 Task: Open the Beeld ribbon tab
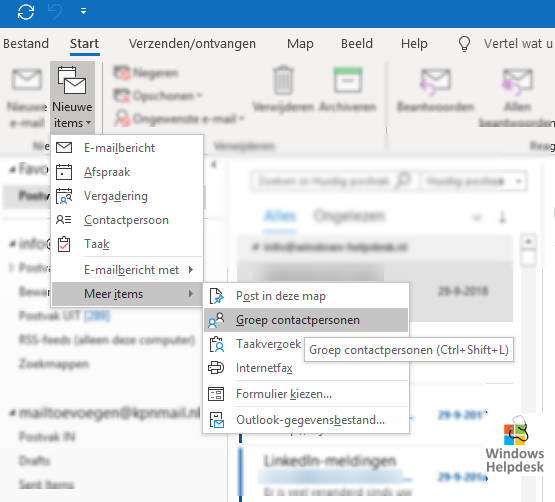click(357, 44)
